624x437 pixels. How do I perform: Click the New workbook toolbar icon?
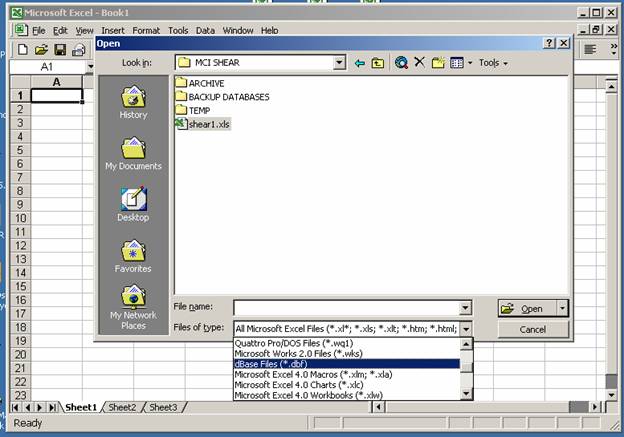point(23,50)
